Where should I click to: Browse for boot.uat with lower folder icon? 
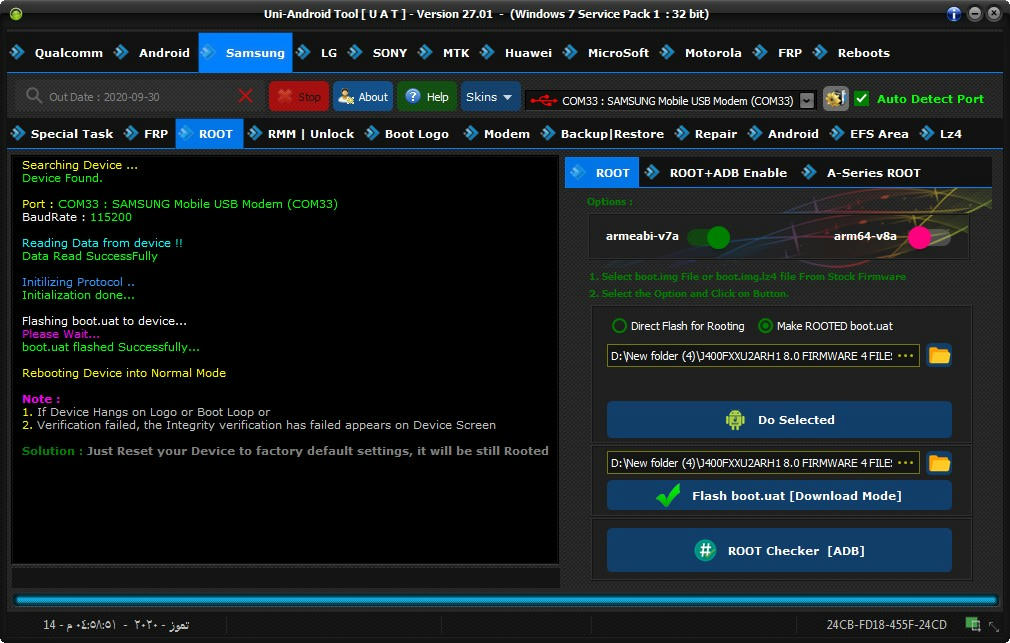pyautogui.click(x=939, y=463)
